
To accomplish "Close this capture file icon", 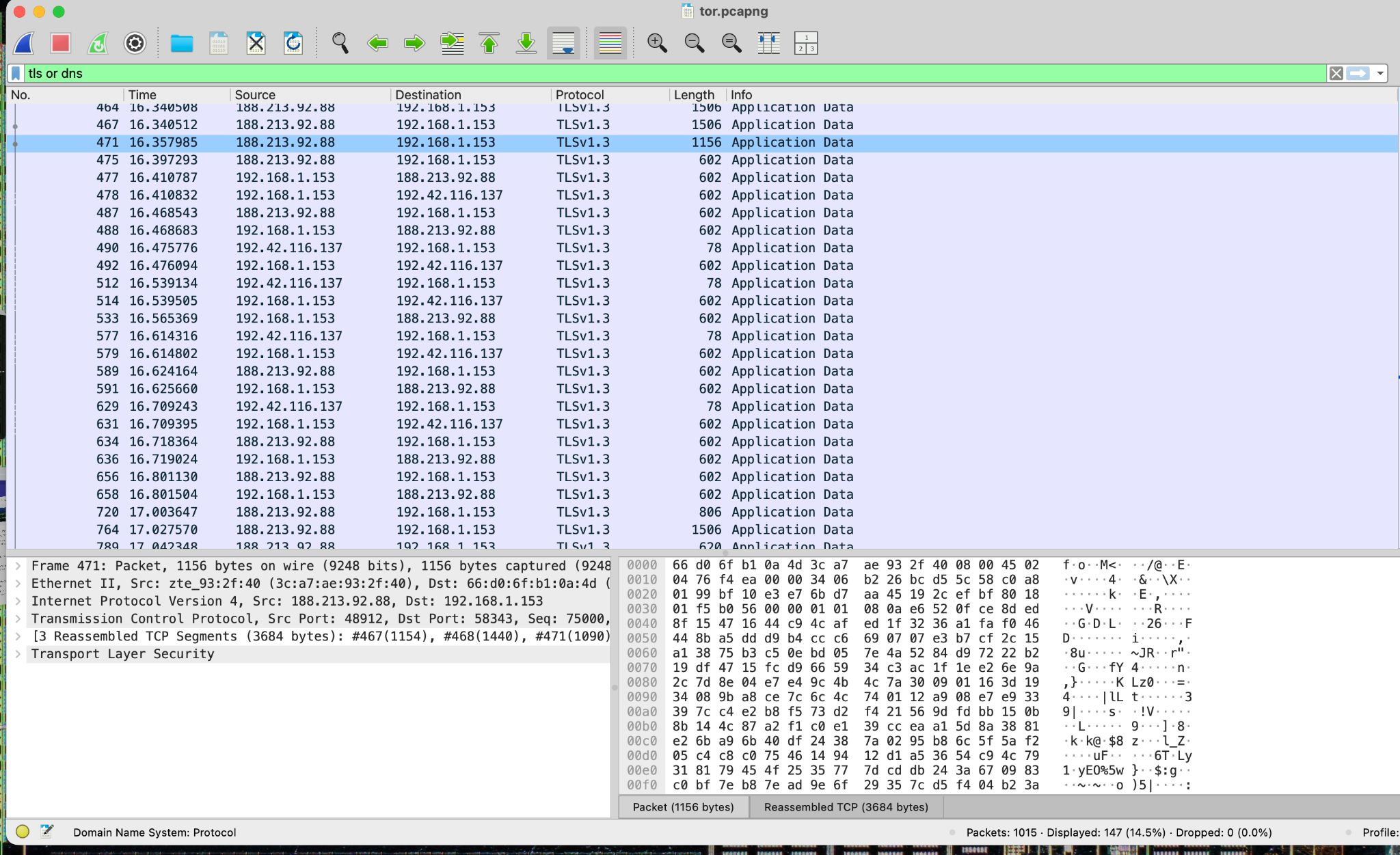I will (256, 43).
